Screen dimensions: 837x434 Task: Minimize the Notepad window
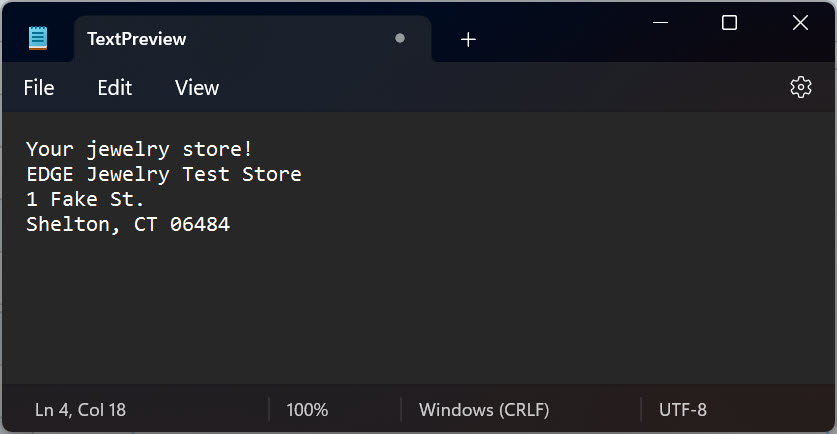coord(659,23)
